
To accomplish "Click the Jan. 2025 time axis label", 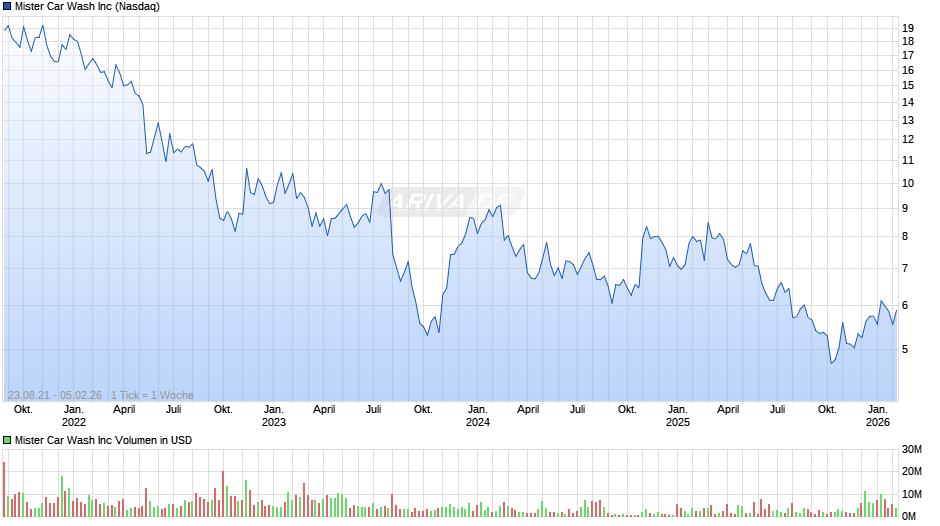I will [x=678, y=416].
